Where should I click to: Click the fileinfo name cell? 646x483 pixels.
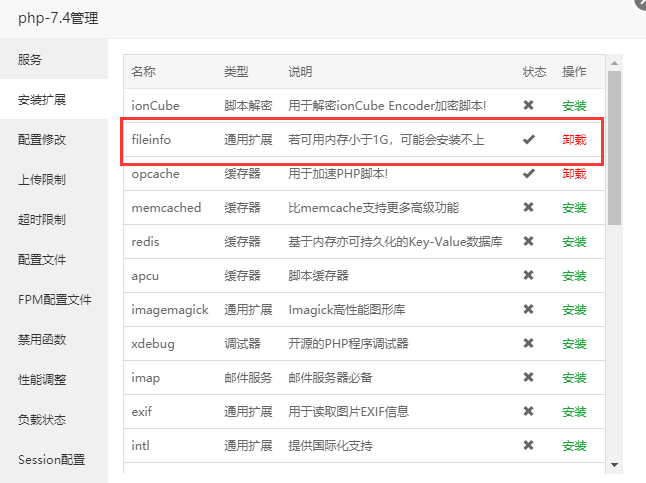pos(151,140)
